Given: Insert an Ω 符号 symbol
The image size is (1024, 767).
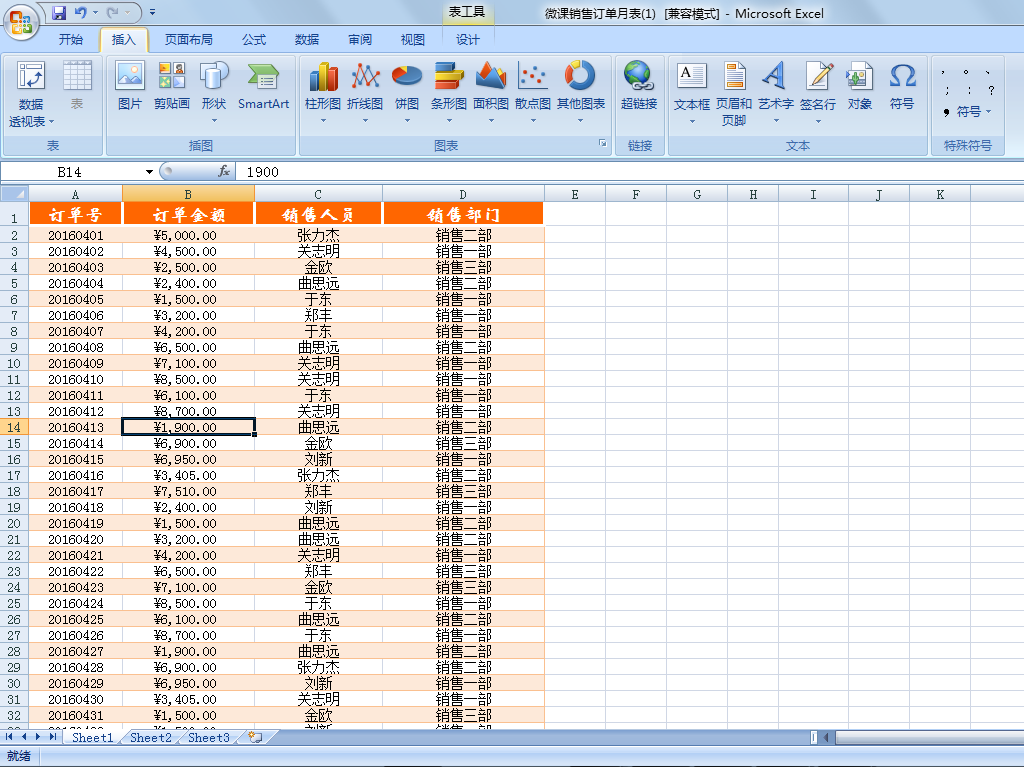Looking at the screenshot, I should (902, 85).
